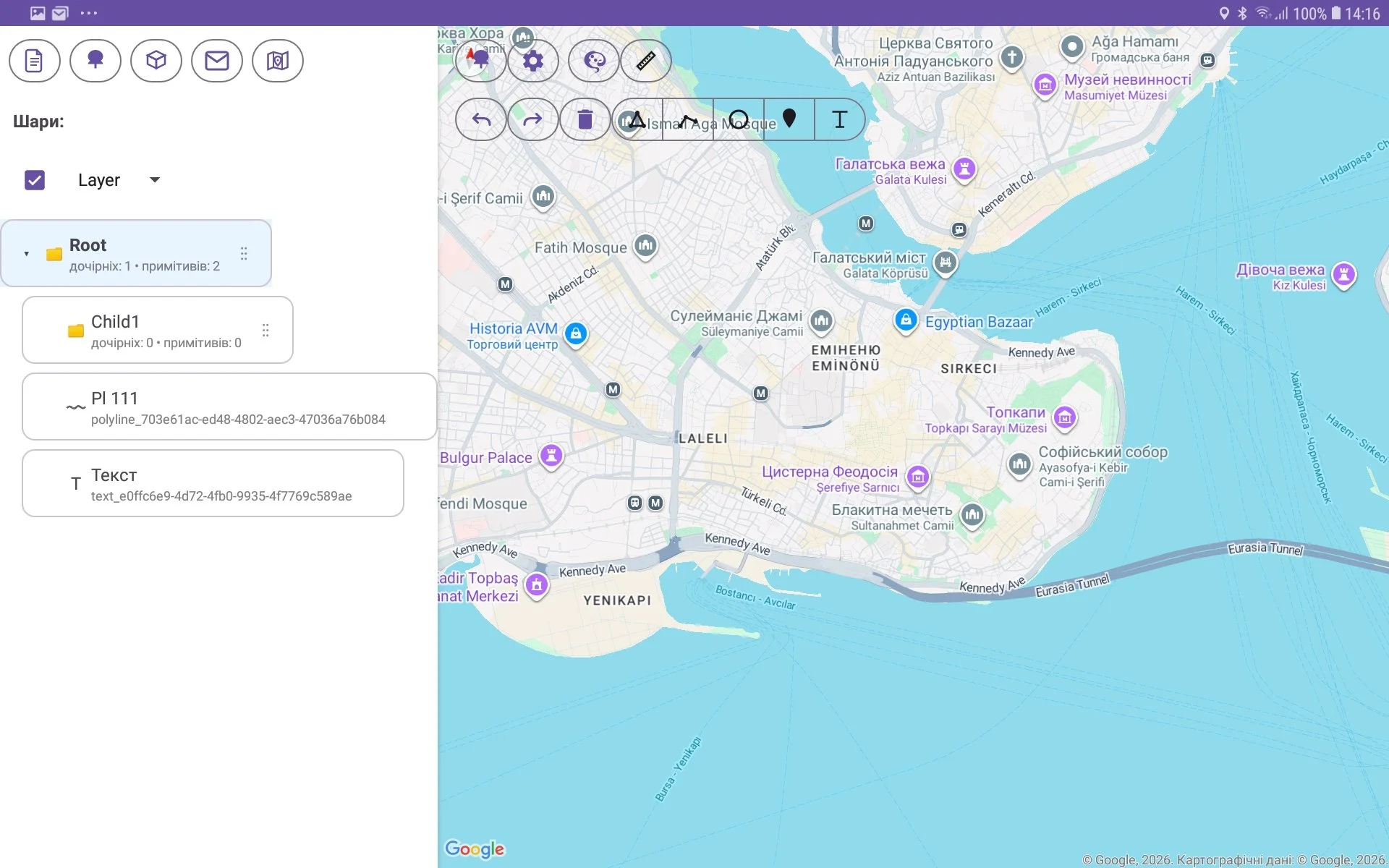Screen dimensions: 1389x868
Task: Open the 3D cube icon button
Action: pyautogui.click(x=156, y=61)
